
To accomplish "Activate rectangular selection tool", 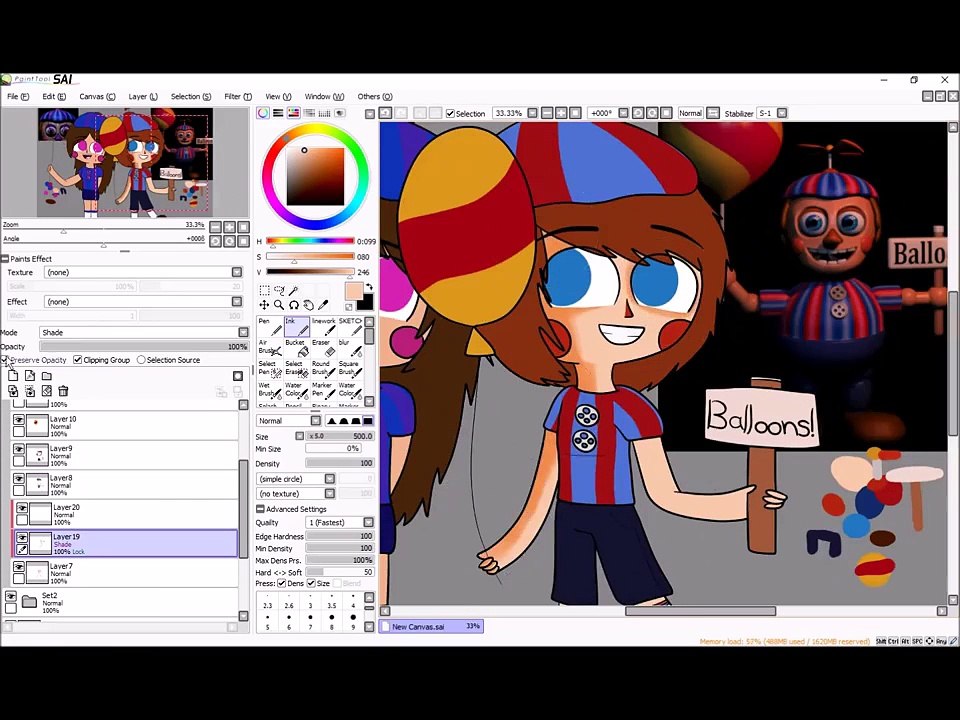I will 264,290.
